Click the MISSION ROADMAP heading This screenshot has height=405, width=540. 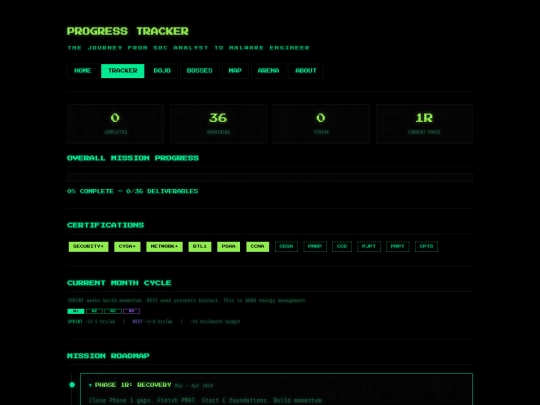point(108,356)
